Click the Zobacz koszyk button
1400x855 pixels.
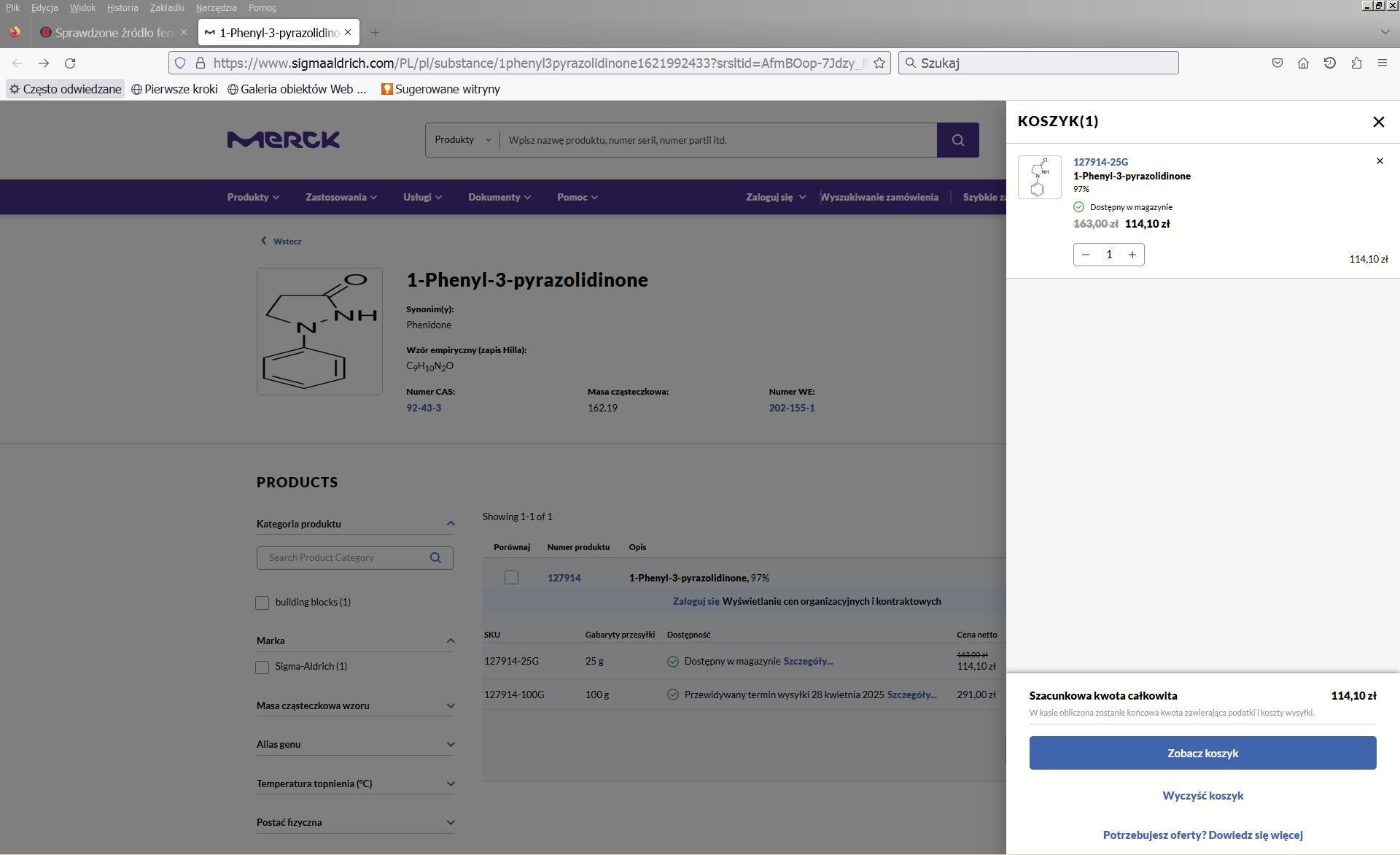tap(1202, 753)
